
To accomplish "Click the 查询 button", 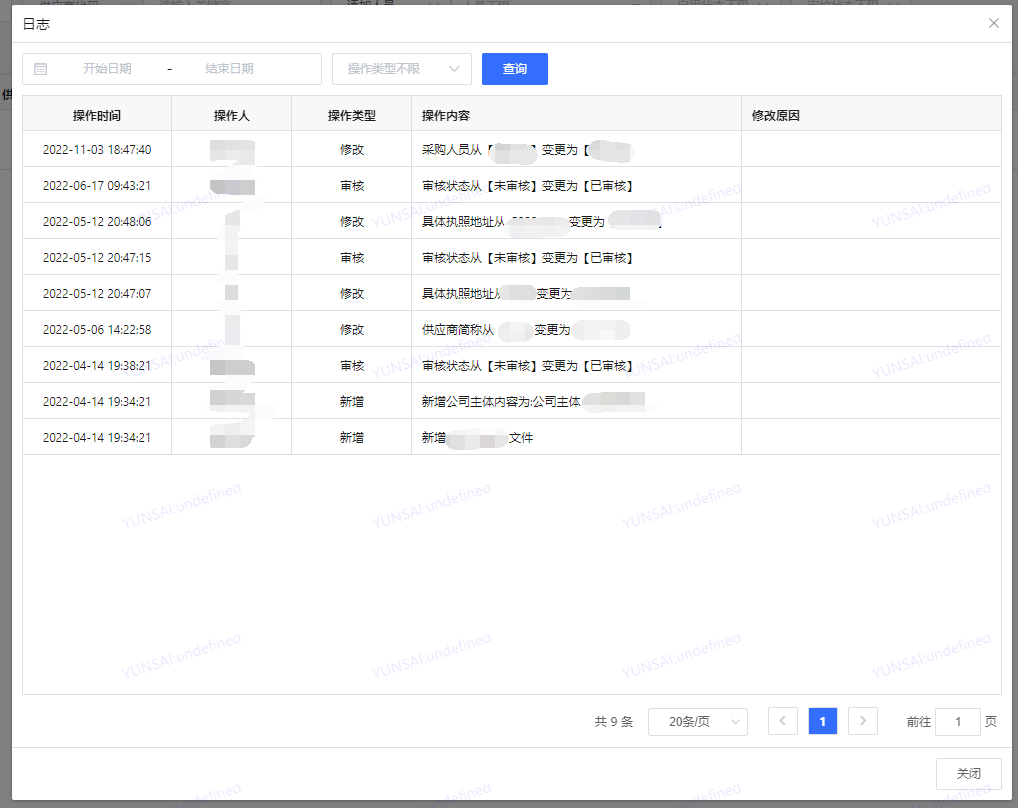I will click(514, 69).
